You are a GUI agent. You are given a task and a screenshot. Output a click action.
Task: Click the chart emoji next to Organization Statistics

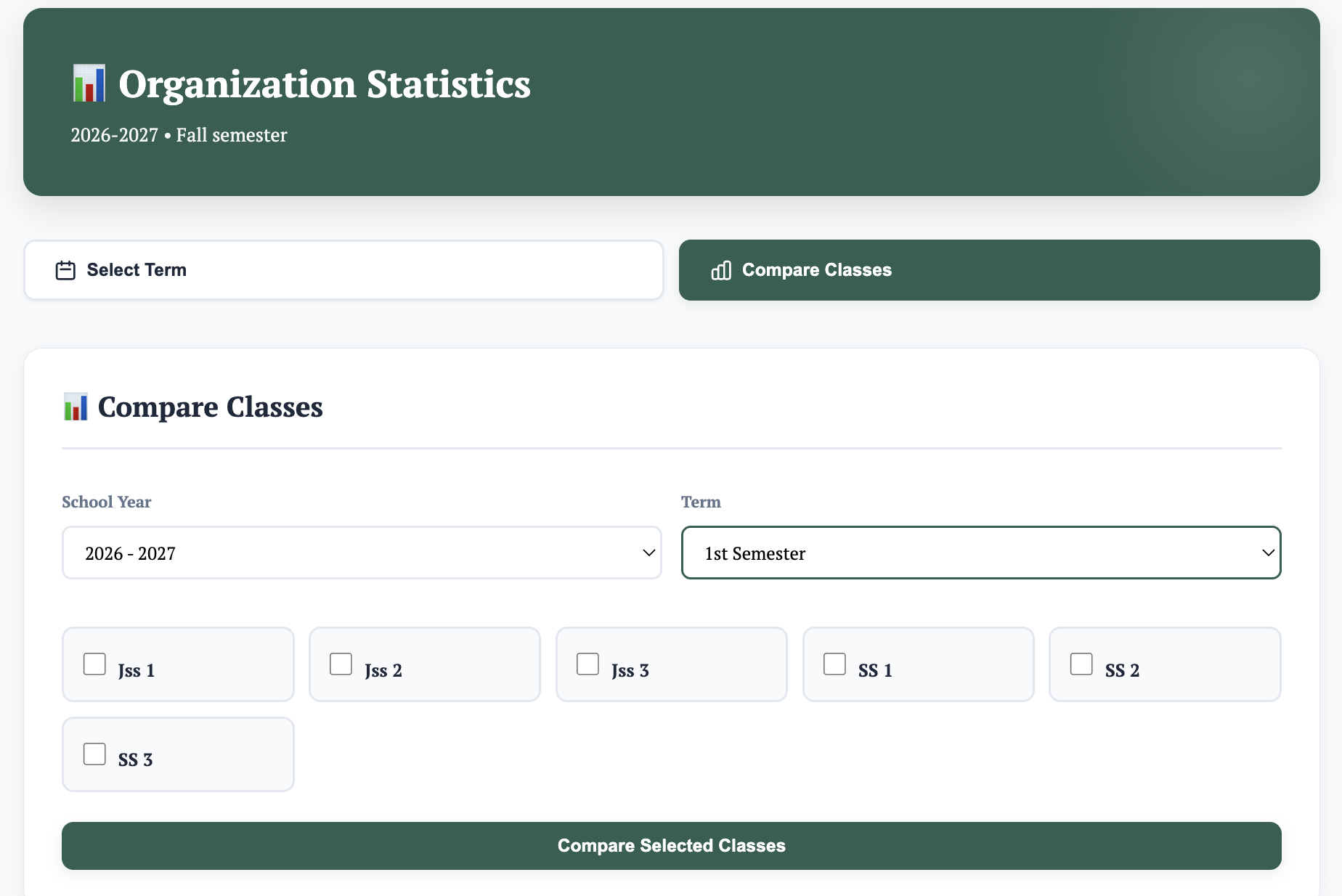tap(89, 84)
